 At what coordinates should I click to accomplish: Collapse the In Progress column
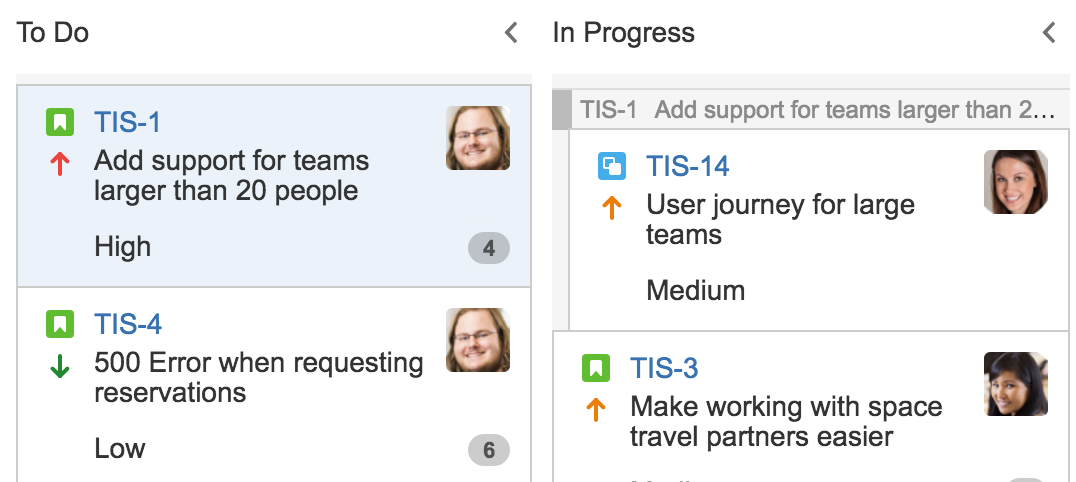(x=1049, y=32)
